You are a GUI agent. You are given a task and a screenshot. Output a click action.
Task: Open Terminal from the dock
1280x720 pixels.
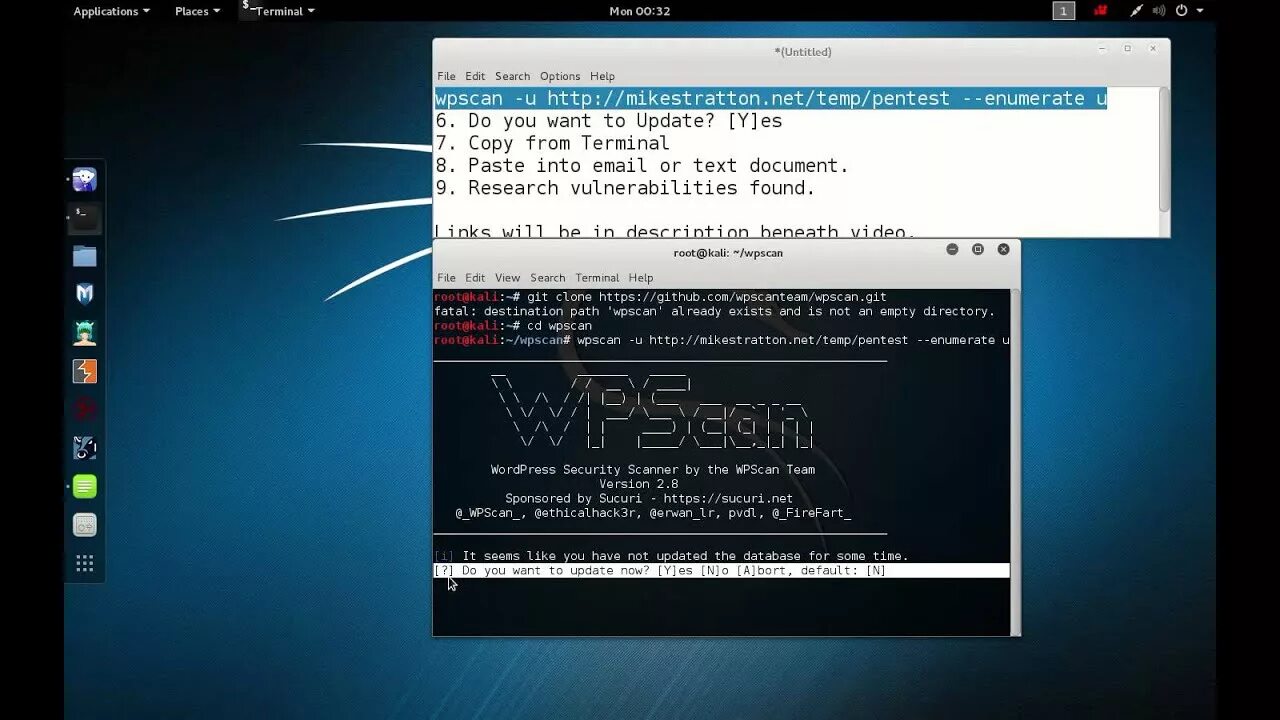(x=85, y=217)
